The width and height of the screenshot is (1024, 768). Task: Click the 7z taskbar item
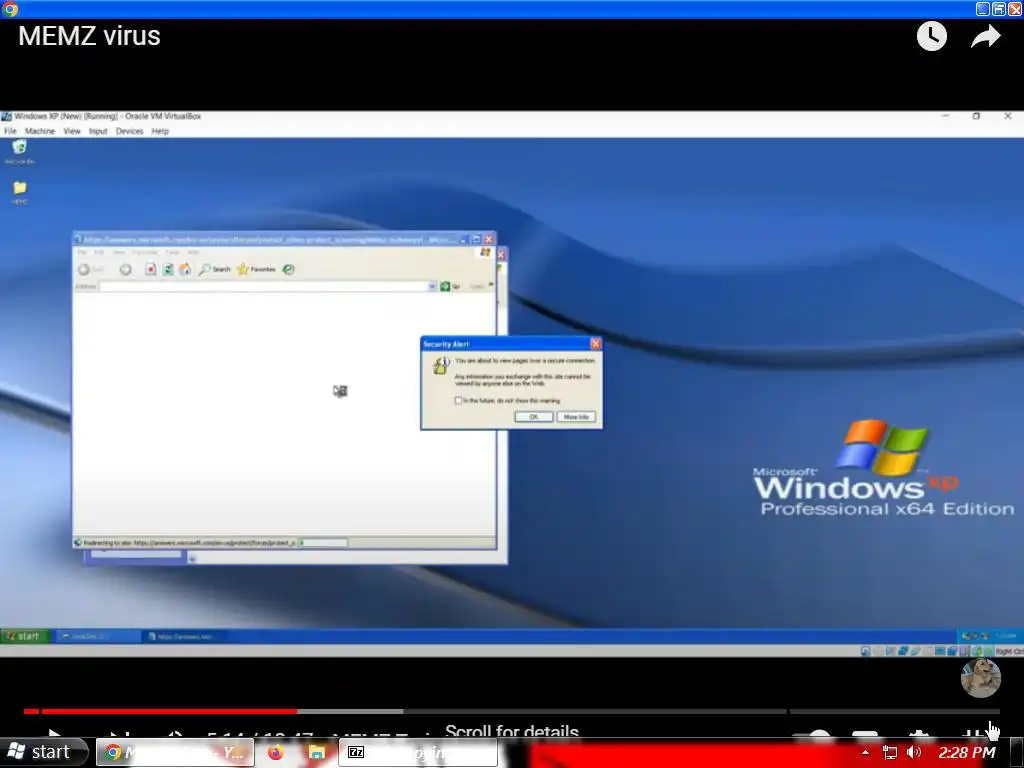pos(418,752)
